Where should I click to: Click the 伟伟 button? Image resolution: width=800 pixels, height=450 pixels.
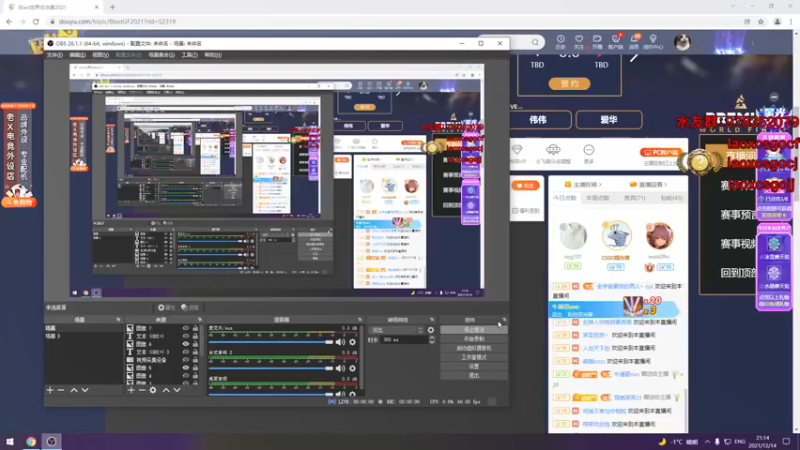click(540, 120)
